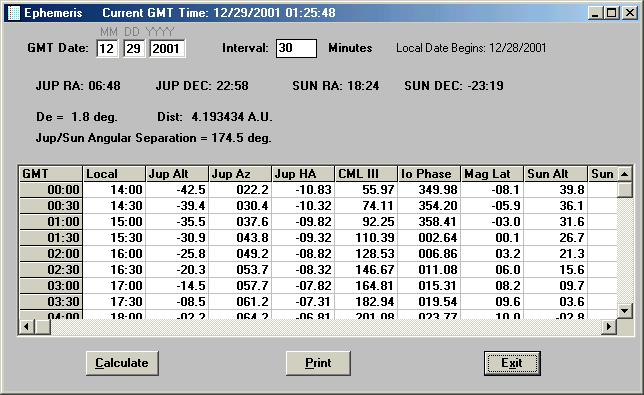The width and height of the screenshot is (644, 395).
Task: Click Jup Alt cell -08.5
Action: 177,302
